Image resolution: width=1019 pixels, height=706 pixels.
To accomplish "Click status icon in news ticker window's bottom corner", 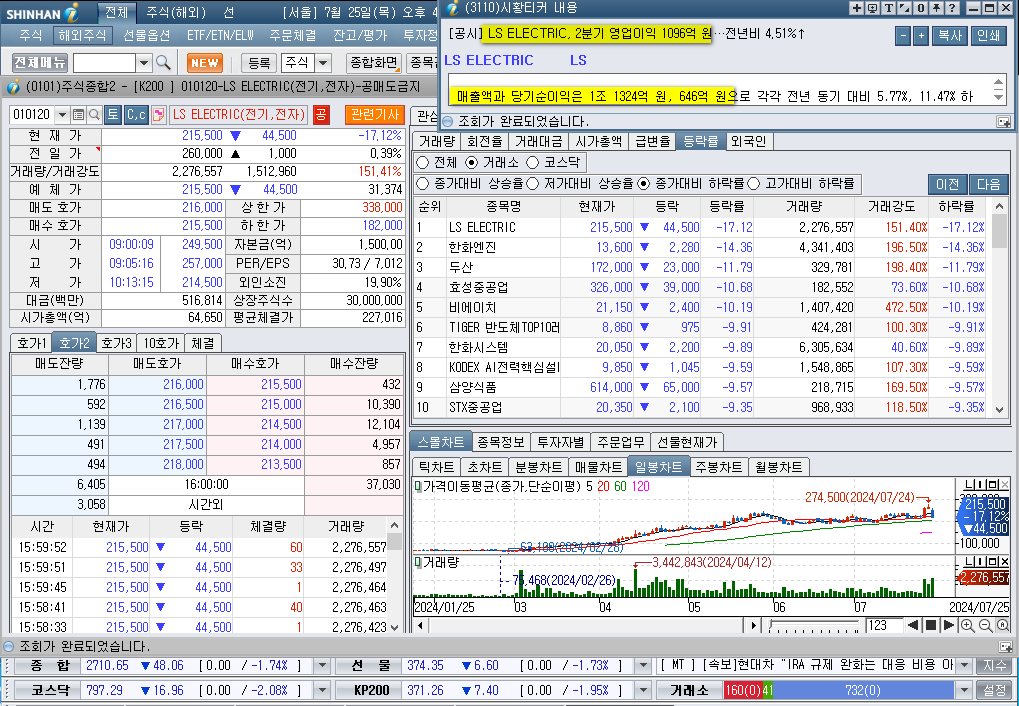I will 1003,122.
